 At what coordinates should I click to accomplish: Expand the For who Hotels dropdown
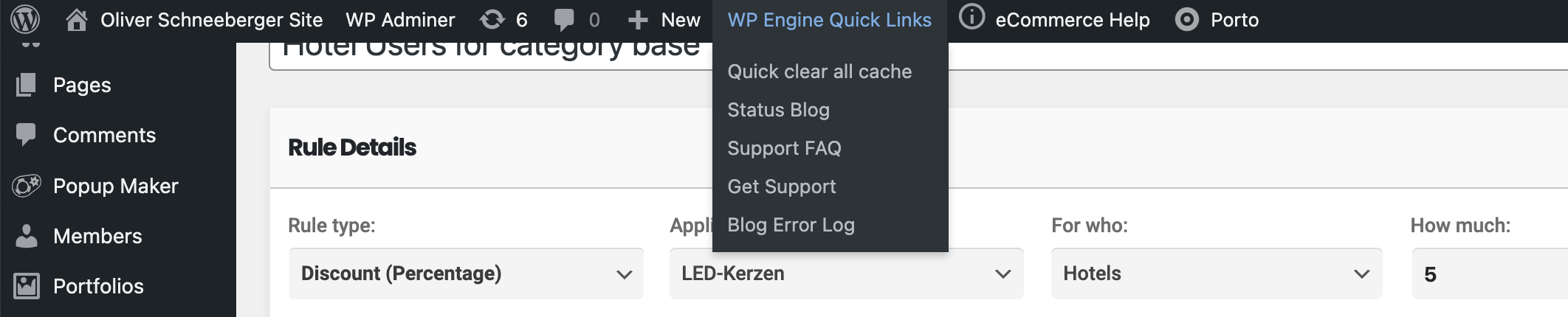(1216, 274)
